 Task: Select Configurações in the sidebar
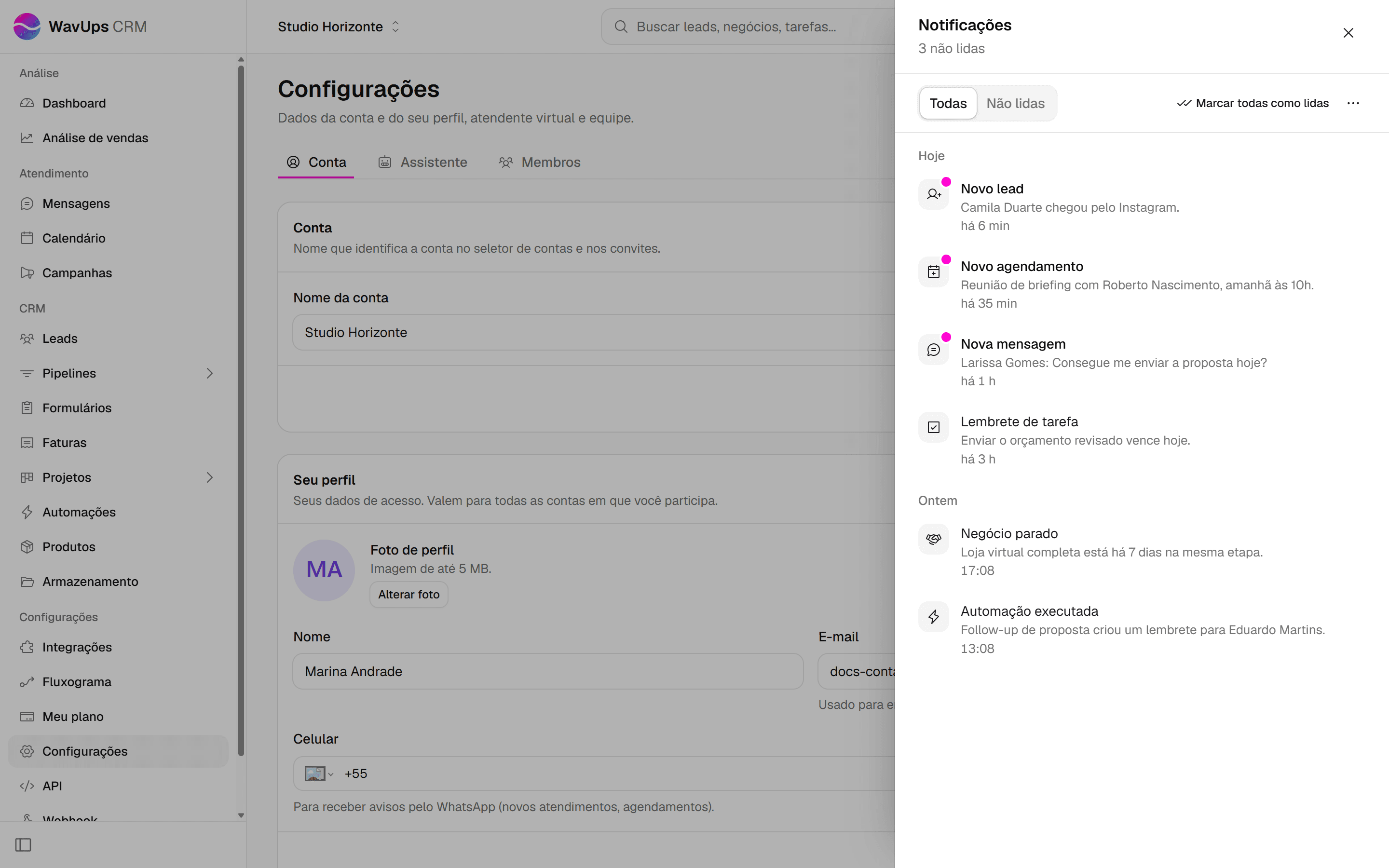(118, 751)
